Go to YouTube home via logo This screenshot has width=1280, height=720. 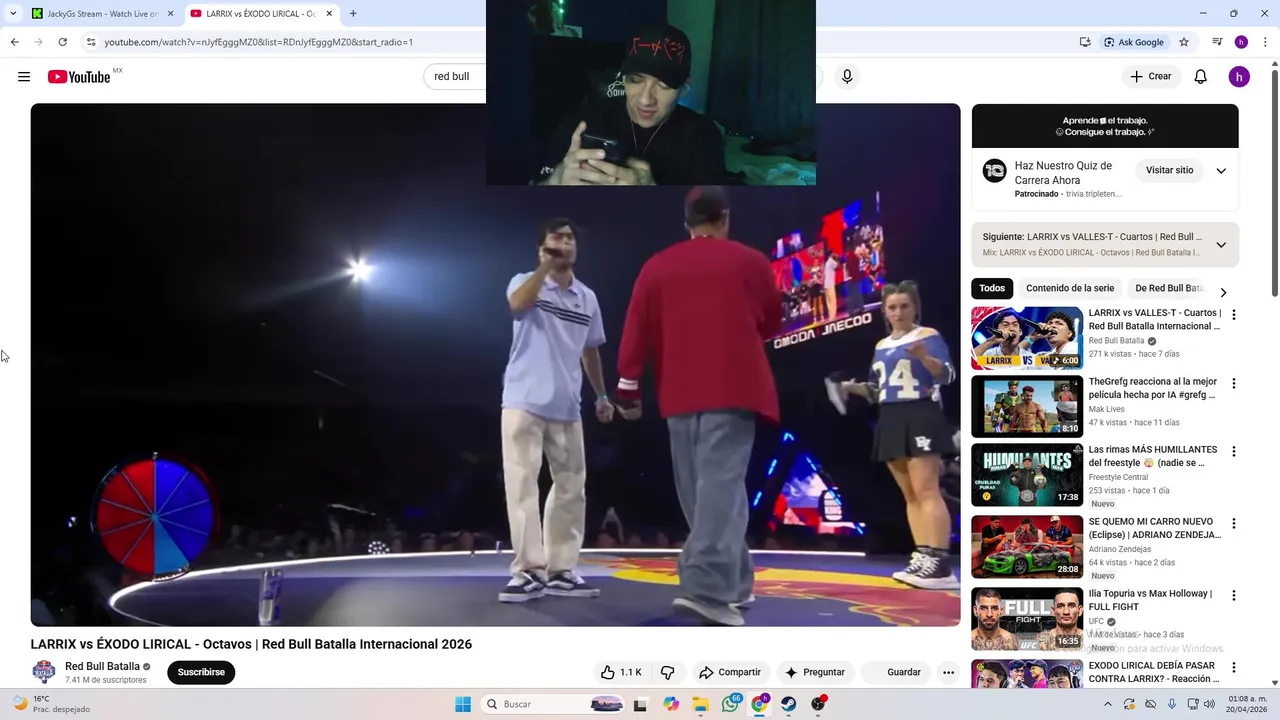79,77
